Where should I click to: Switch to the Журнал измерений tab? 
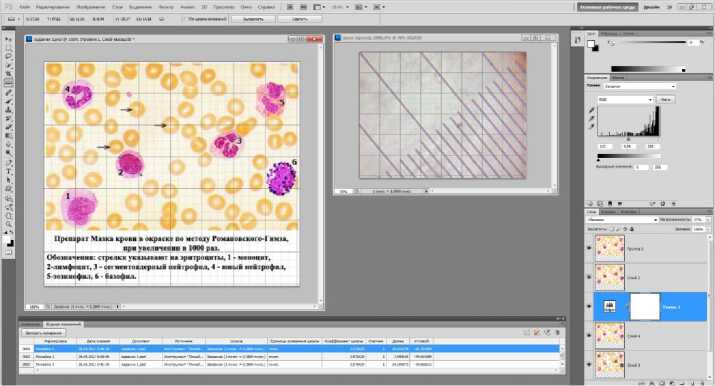(62, 324)
